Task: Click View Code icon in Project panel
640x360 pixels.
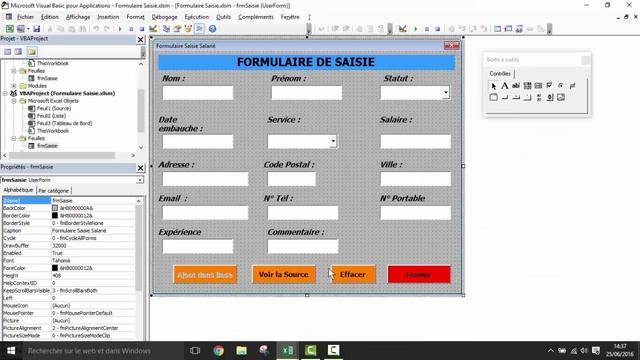Action: (x=7, y=51)
